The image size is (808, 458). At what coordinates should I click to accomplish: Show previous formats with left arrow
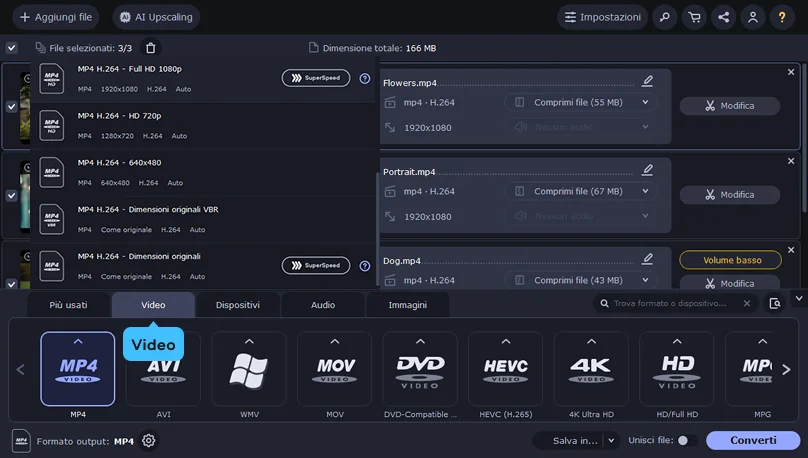(x=21, y=369)
